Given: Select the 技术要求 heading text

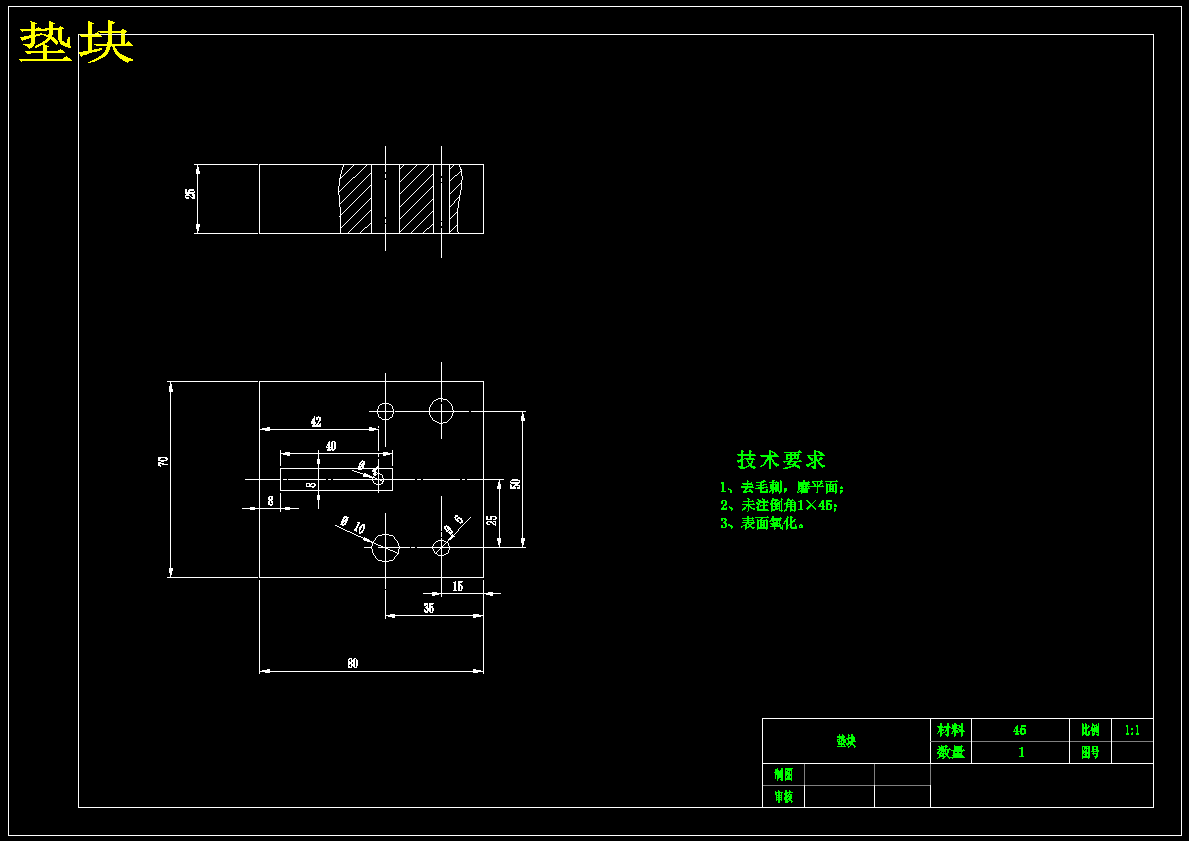Looking at the screenshot, I should click(x=781, y=460).
